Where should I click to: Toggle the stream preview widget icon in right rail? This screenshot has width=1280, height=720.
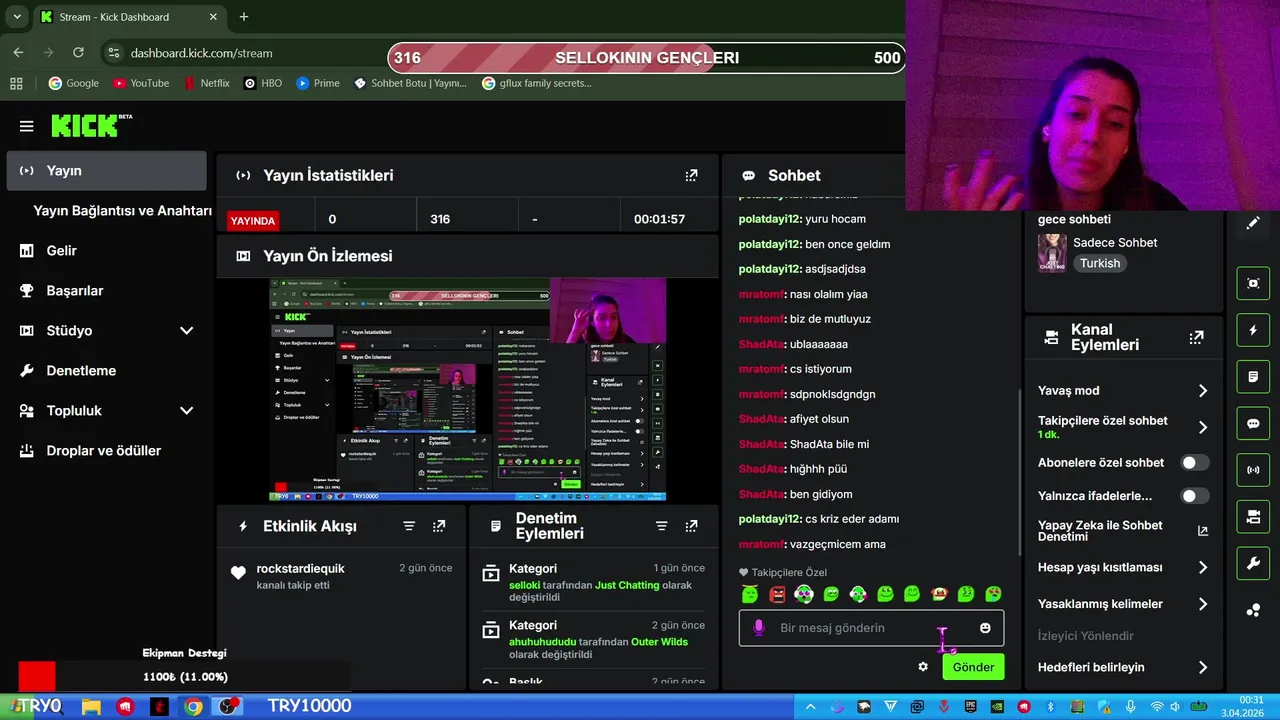pyautogui.click(x=1253, y=283)
